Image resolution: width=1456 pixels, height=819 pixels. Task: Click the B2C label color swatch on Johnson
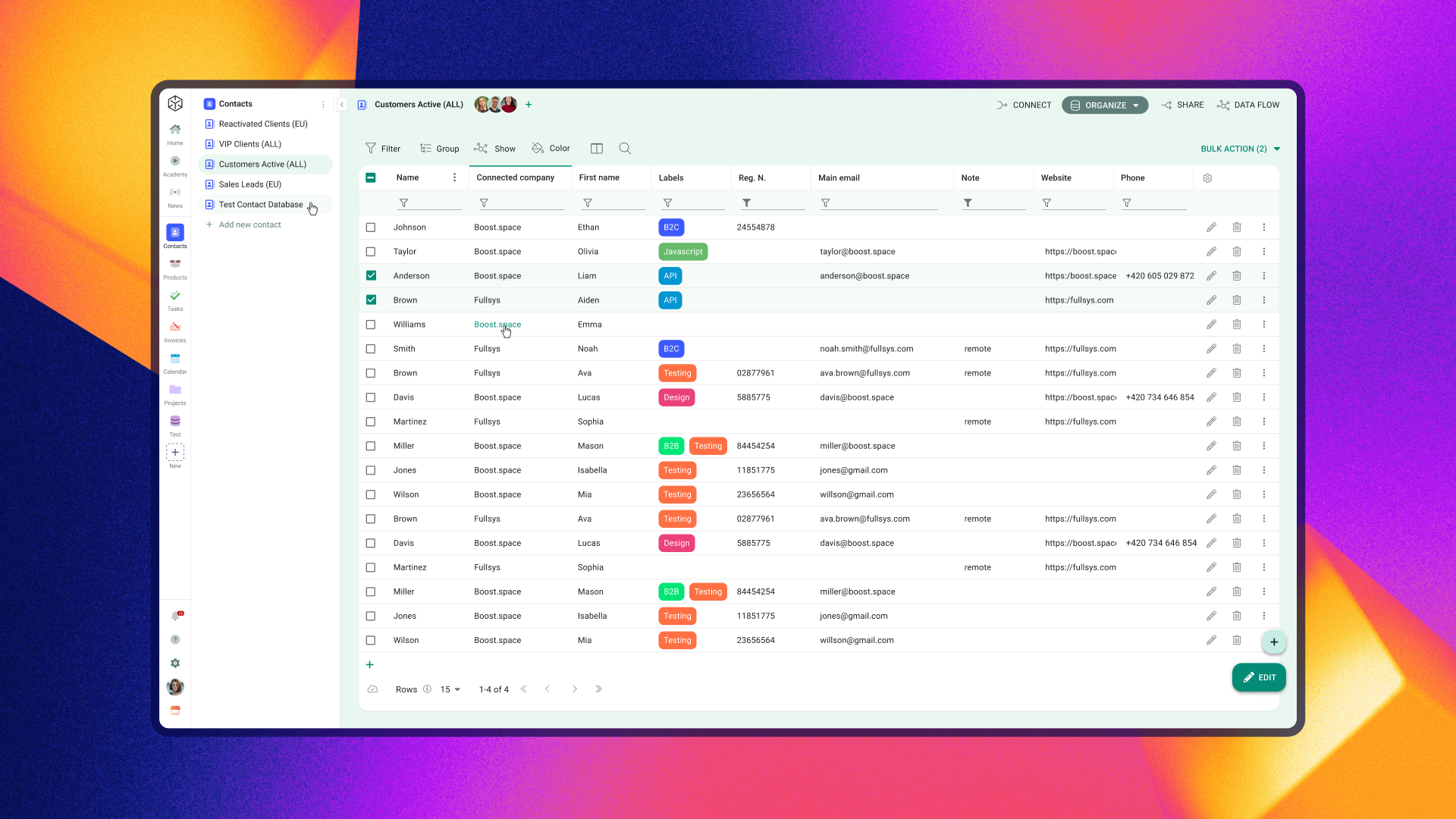pos(670,227)
